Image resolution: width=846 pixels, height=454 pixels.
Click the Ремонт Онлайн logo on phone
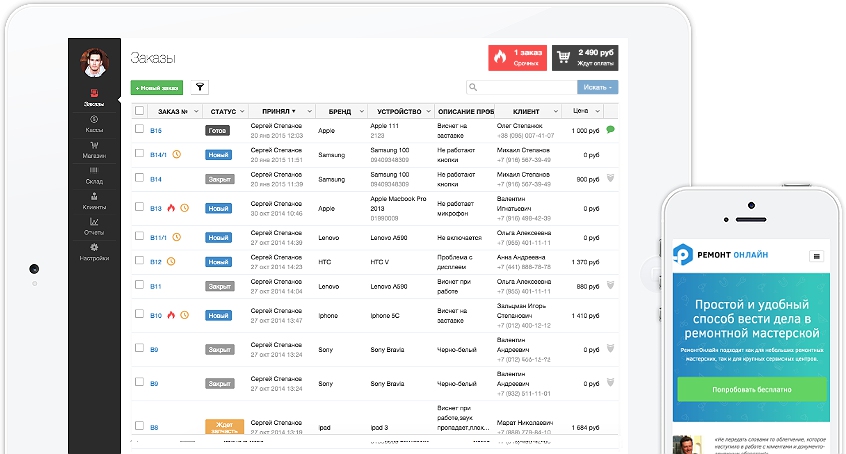pos(720,254)
